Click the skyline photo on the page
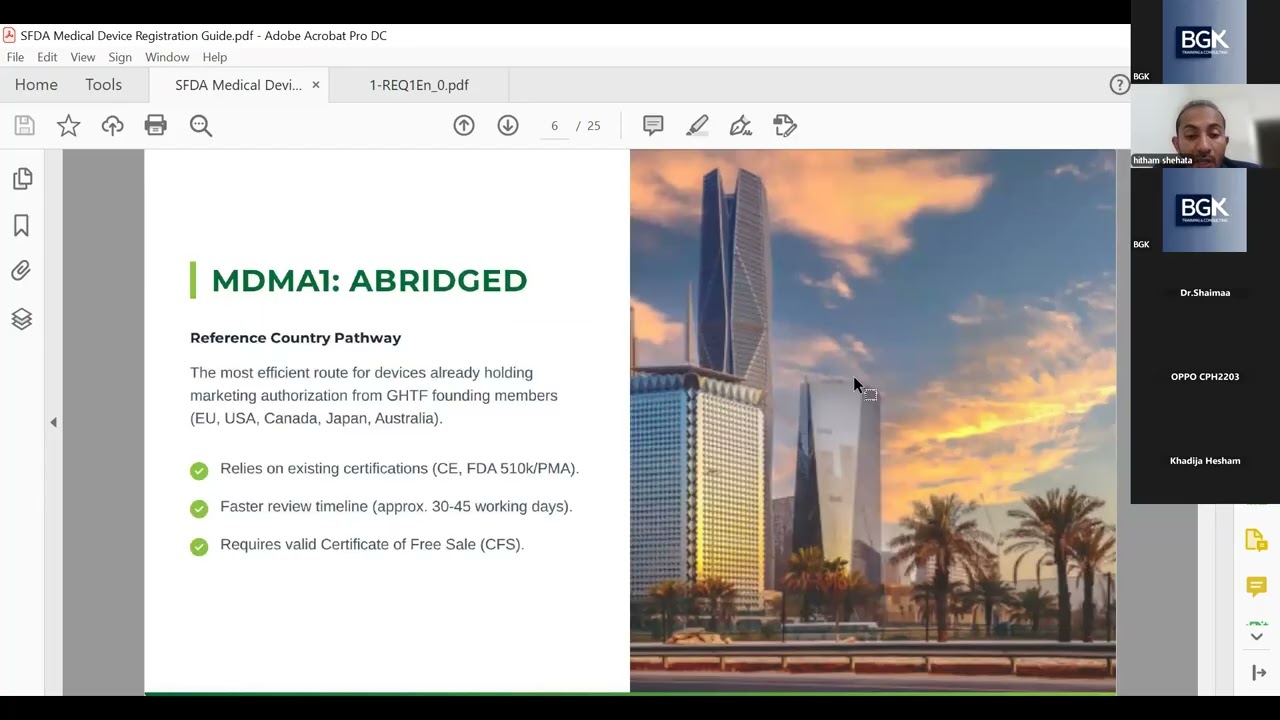Screen dimensions: 1280x720 [x=872, y=420]
